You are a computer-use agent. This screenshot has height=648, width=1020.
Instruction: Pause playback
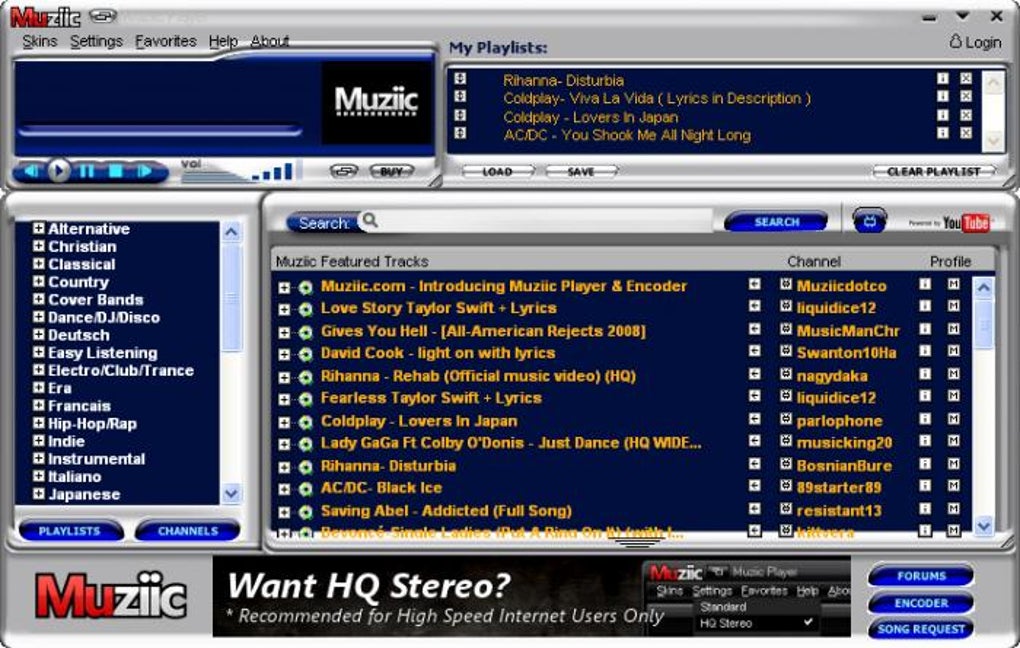(x=87, y=171)
